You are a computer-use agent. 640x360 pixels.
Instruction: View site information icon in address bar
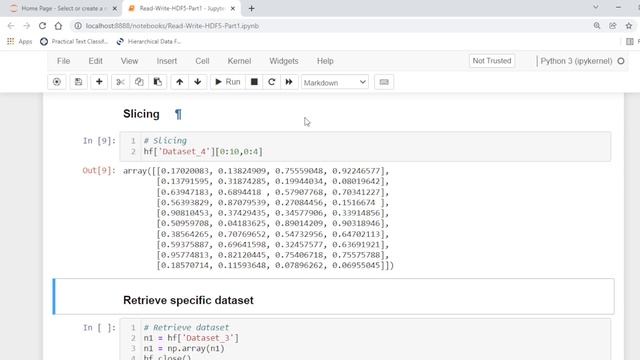coord(78,26)
